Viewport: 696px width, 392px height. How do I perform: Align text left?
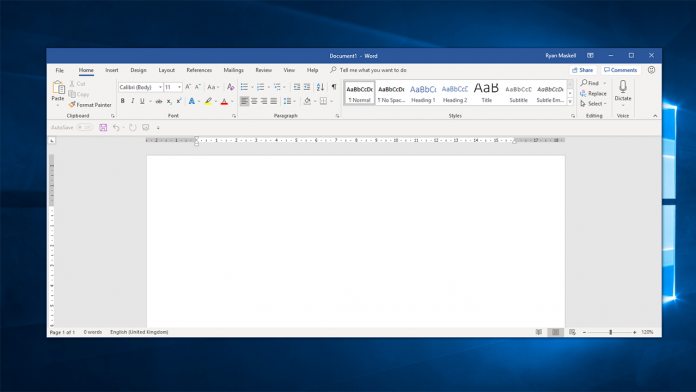tap(244, 101)
